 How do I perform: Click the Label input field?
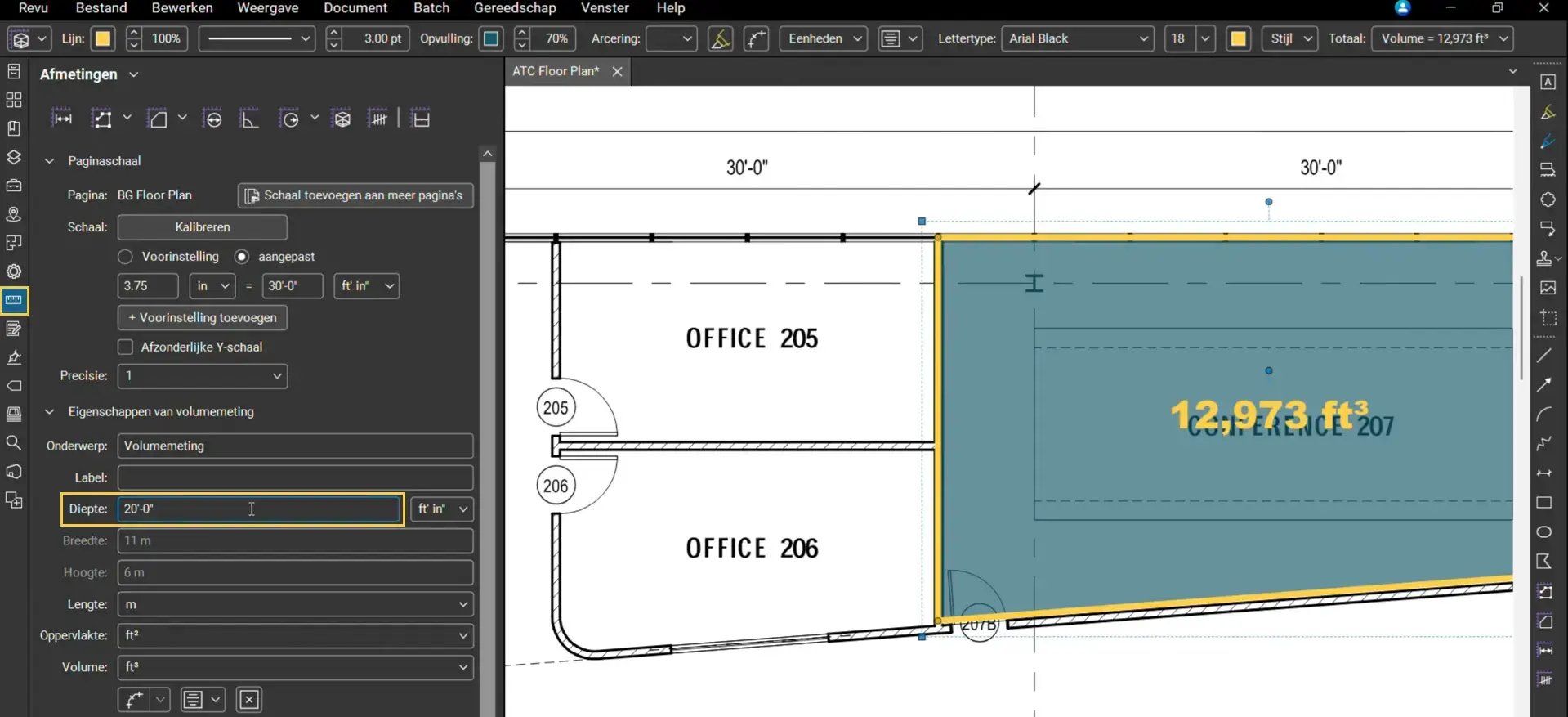coord(296,477)
